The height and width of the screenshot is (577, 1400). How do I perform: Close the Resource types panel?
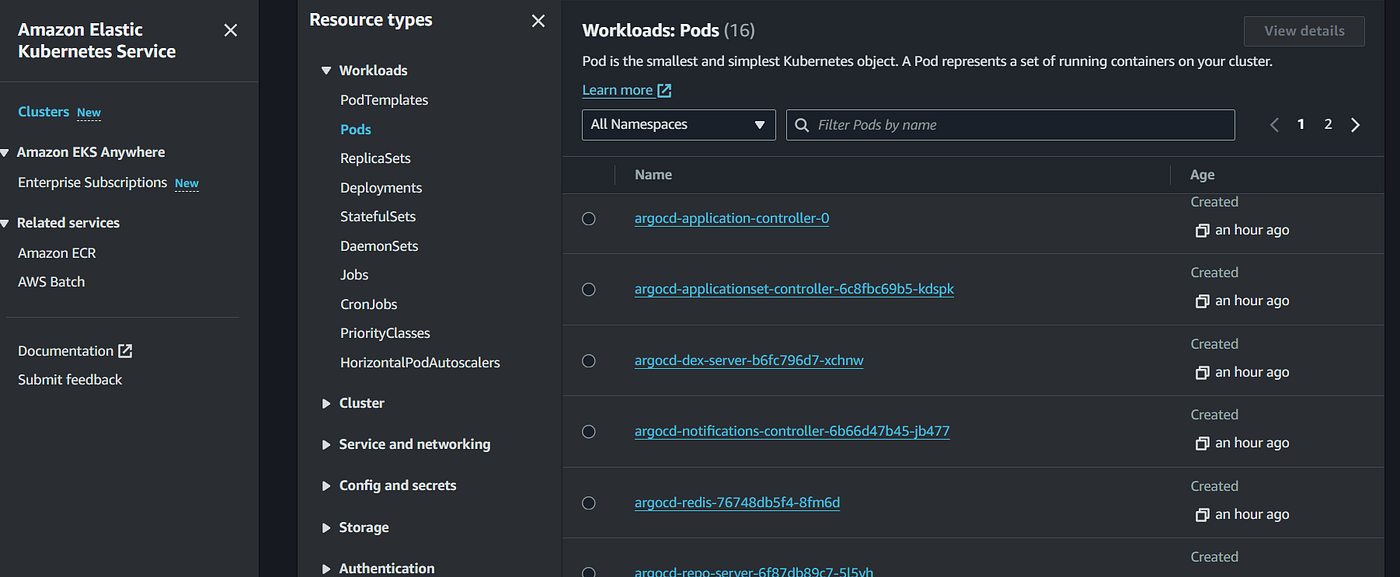[x=538, y=21]
